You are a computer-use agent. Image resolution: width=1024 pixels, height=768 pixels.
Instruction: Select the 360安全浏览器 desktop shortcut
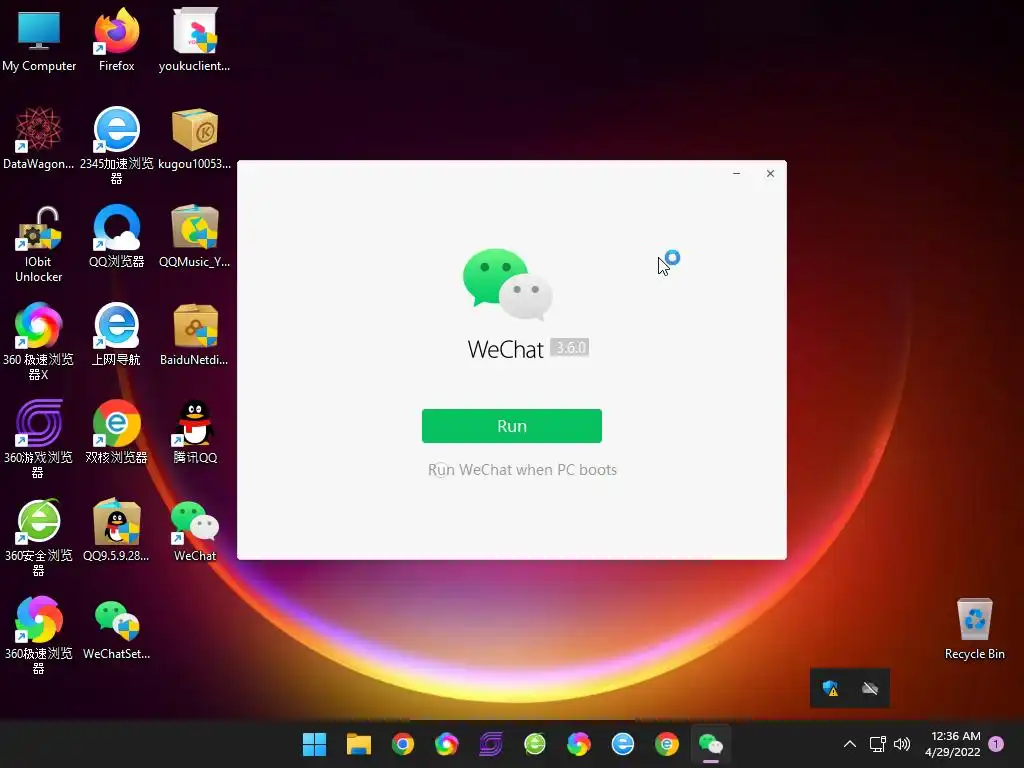coord(39,537)
